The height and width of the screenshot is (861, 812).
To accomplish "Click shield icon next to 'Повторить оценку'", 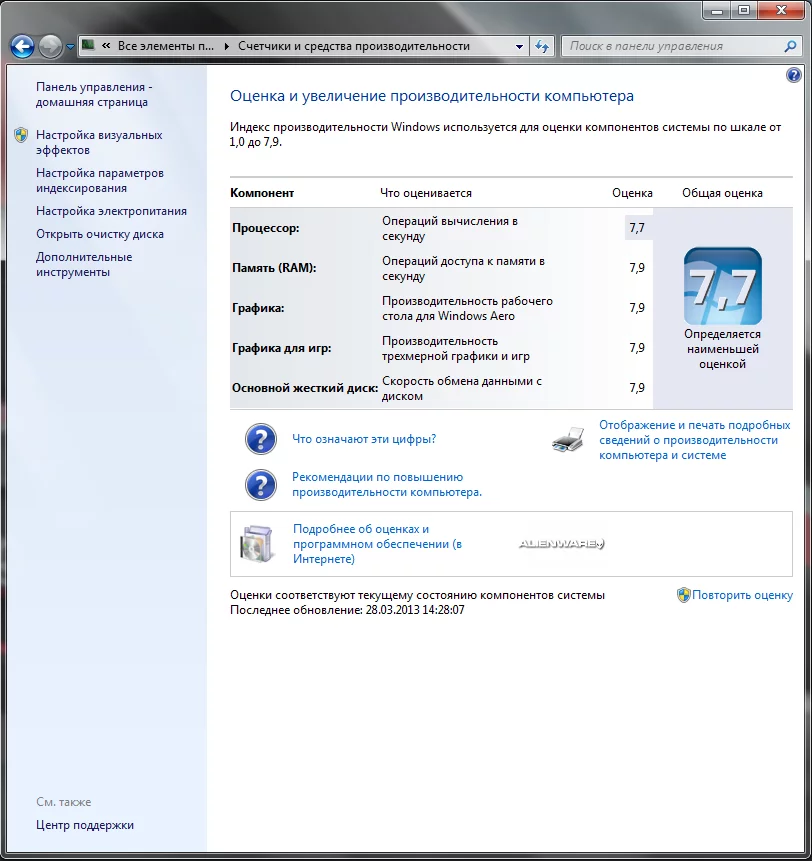I will pyautogui.click(x=684, y=595).
